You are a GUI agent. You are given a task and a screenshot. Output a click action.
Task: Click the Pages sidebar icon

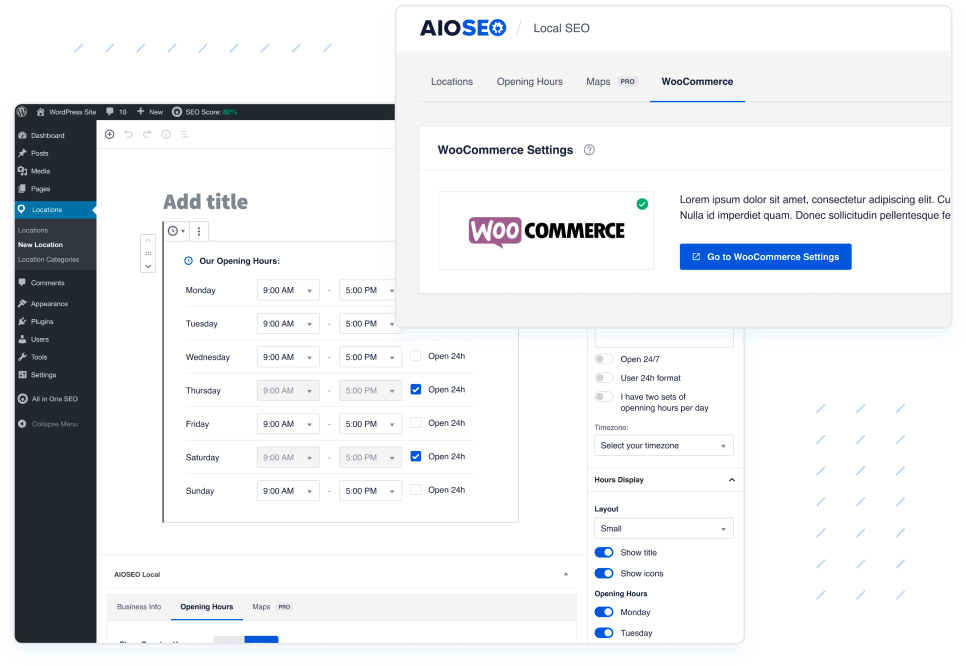click(23, 189)
